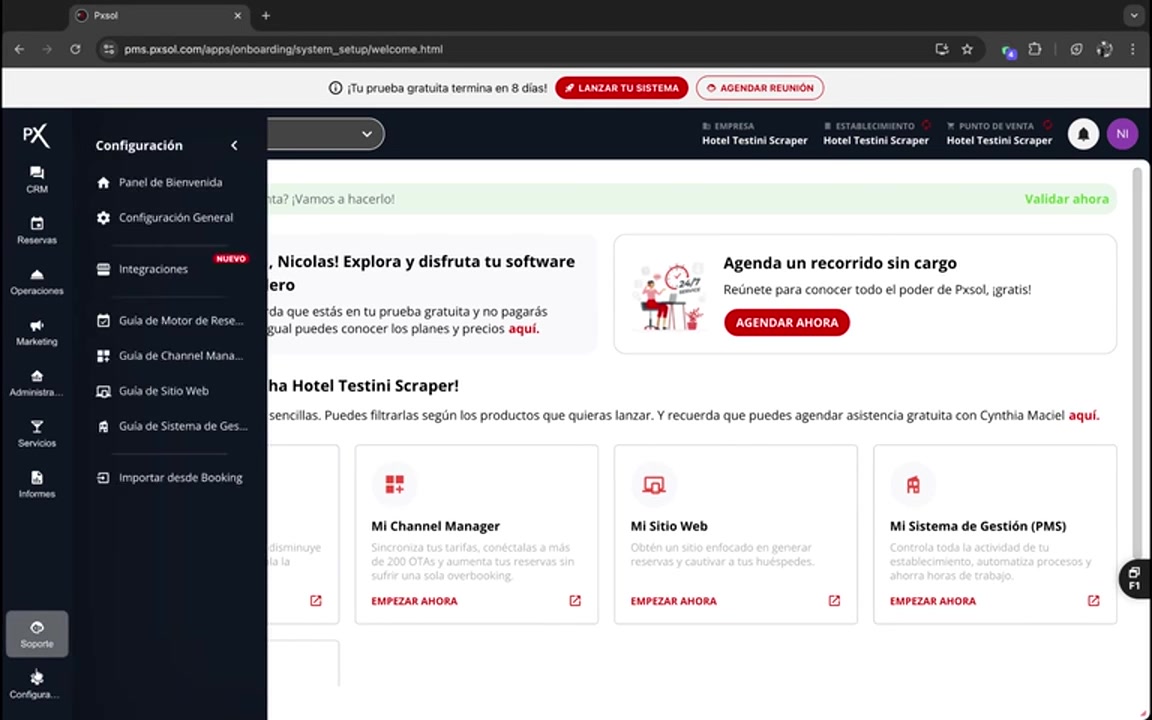Viewport: 1152px width, 720px height.
Task: Select Integraciones from the Configuración menu
Action: [x=153, y=268]
